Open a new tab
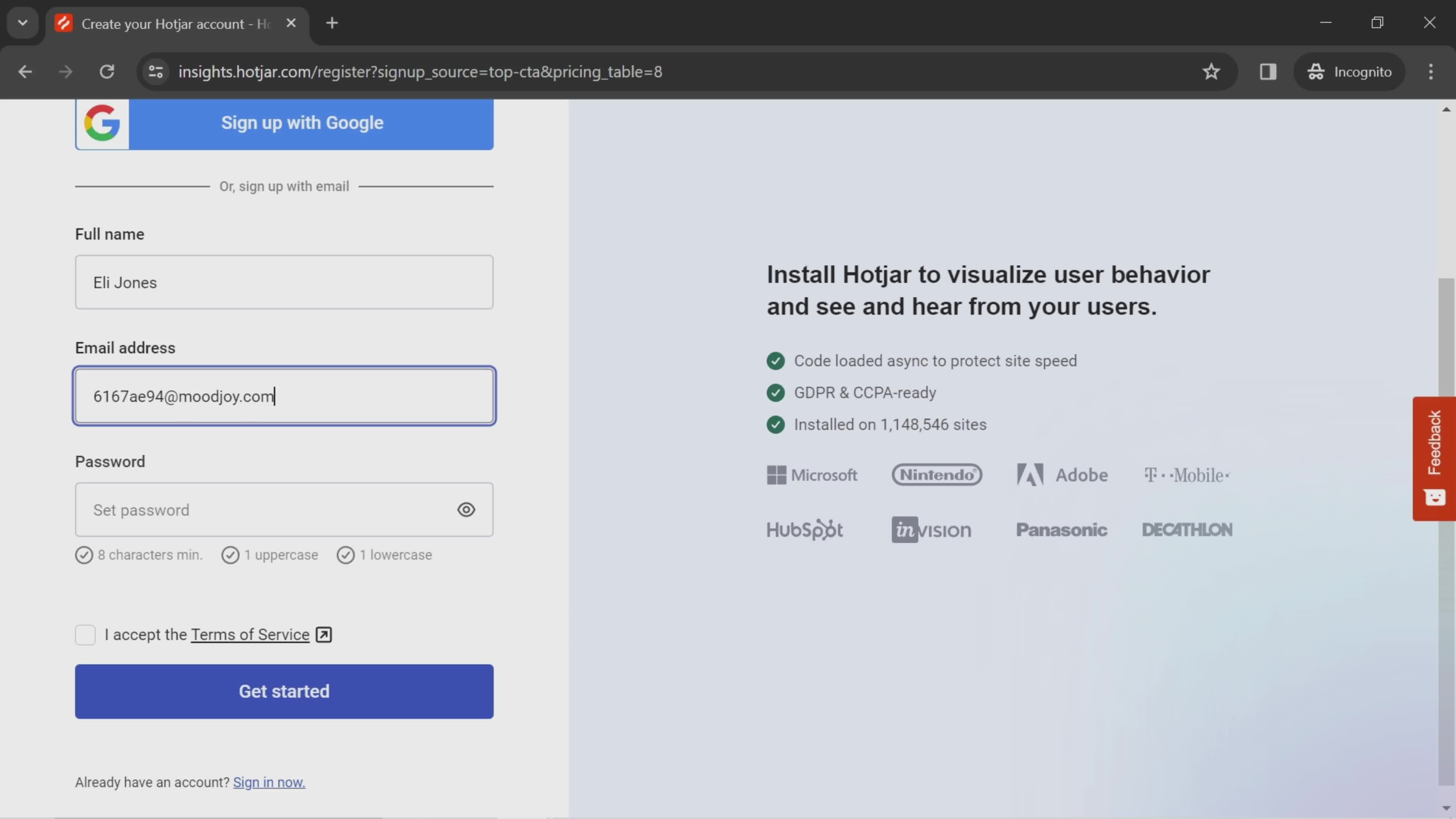This screenshot has height=819, width=1456. [x=333, y=23]
